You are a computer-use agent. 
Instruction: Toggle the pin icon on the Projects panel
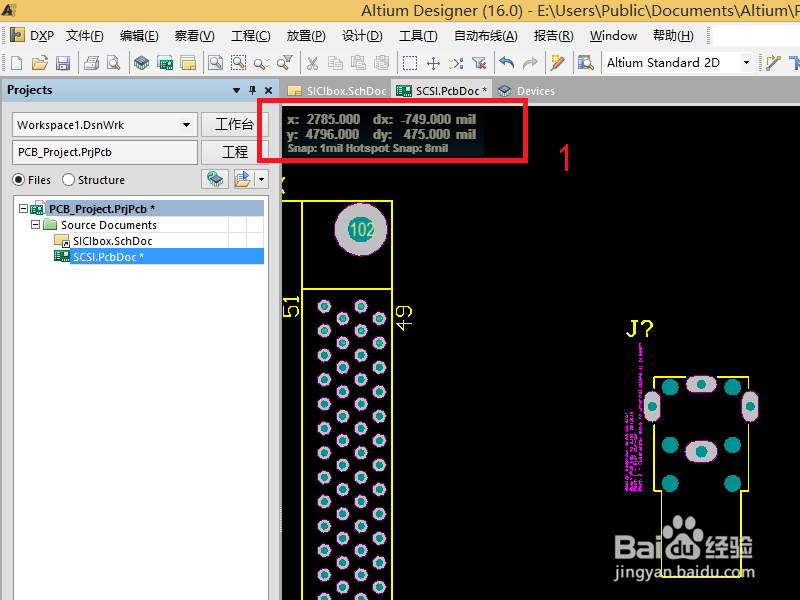pos(252,90)
